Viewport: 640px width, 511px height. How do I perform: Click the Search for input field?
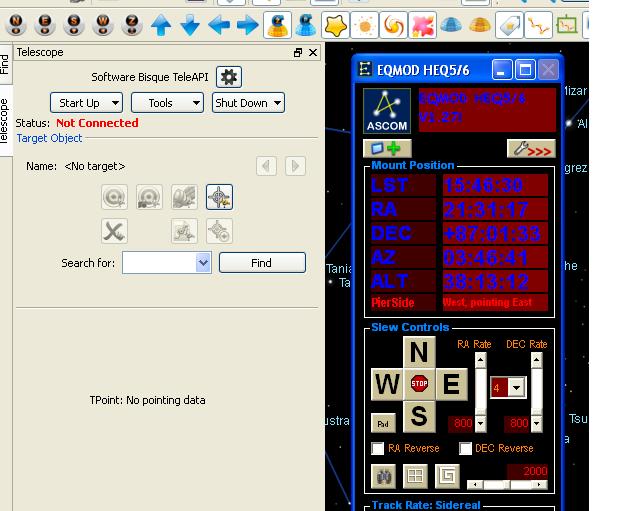(x=159, y=262)
